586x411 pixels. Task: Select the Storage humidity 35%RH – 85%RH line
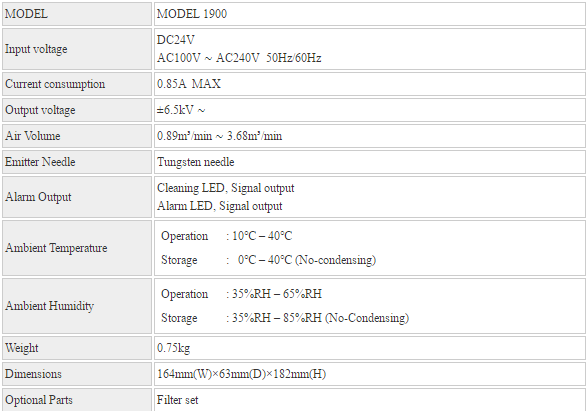tap(285, 318)
